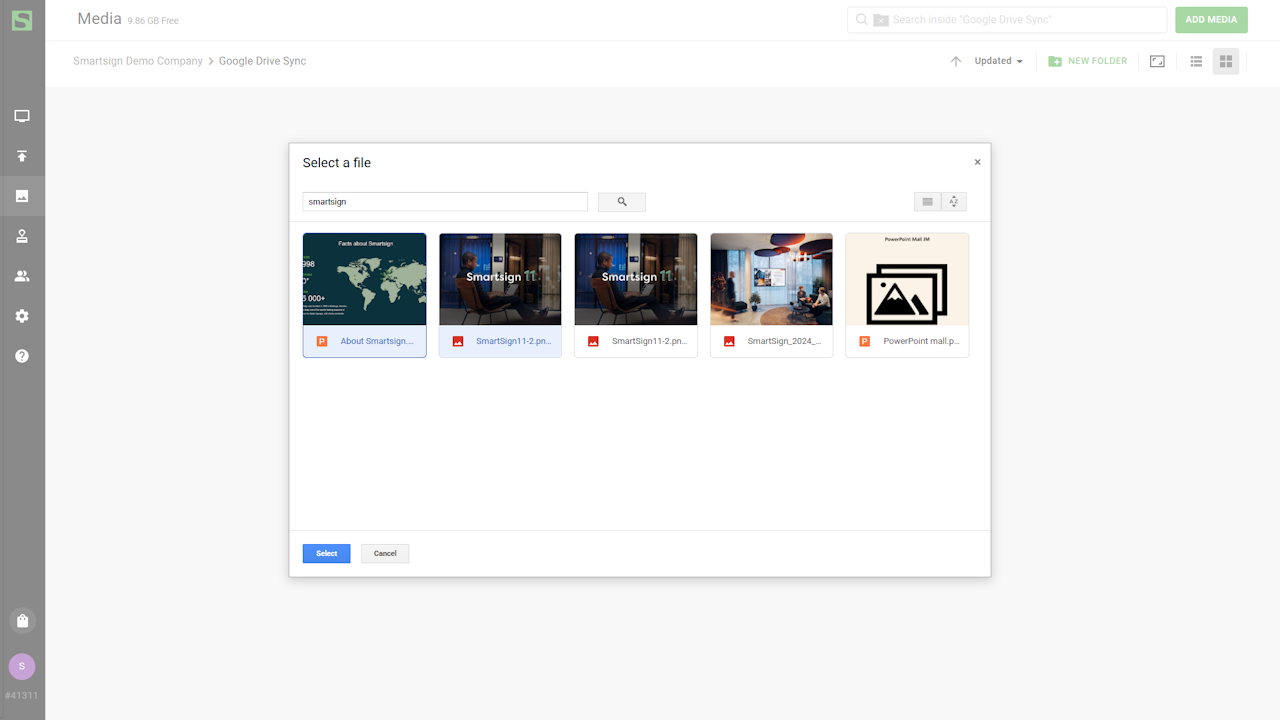
Task: Open the Settings gear in the sidebar
Action: pos(22,316)
